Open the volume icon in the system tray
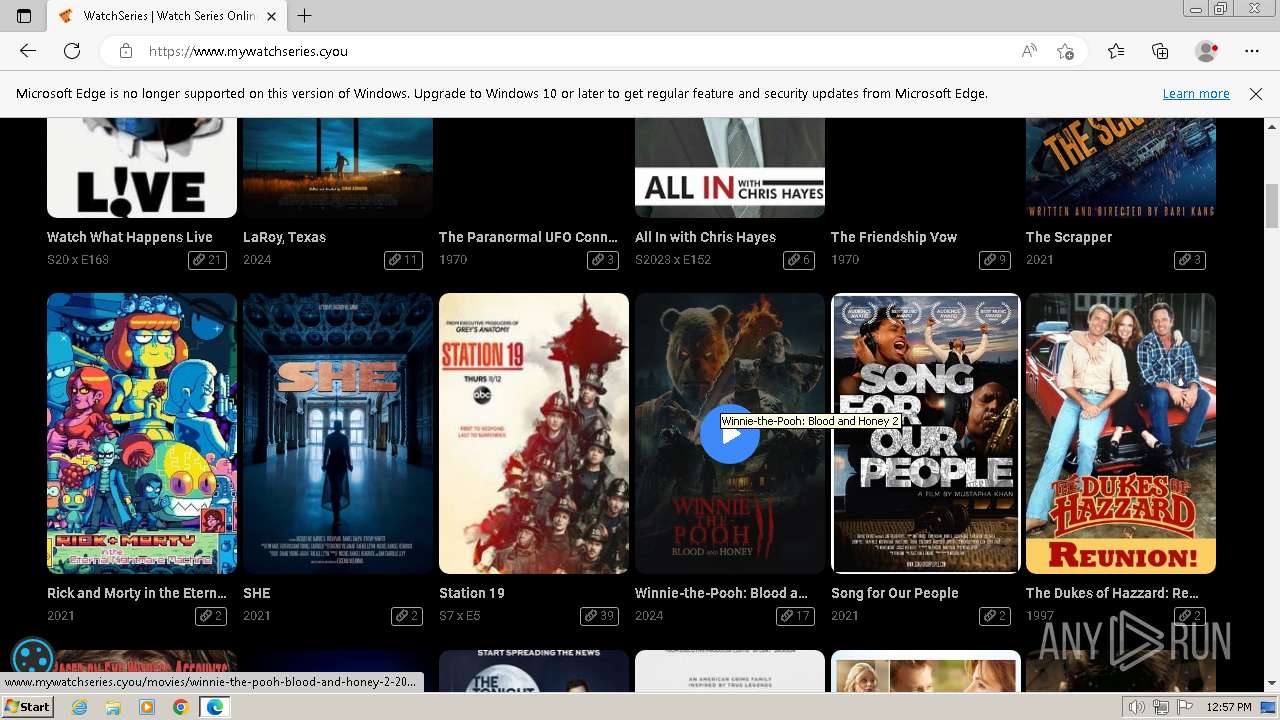 click(1137, 707)
